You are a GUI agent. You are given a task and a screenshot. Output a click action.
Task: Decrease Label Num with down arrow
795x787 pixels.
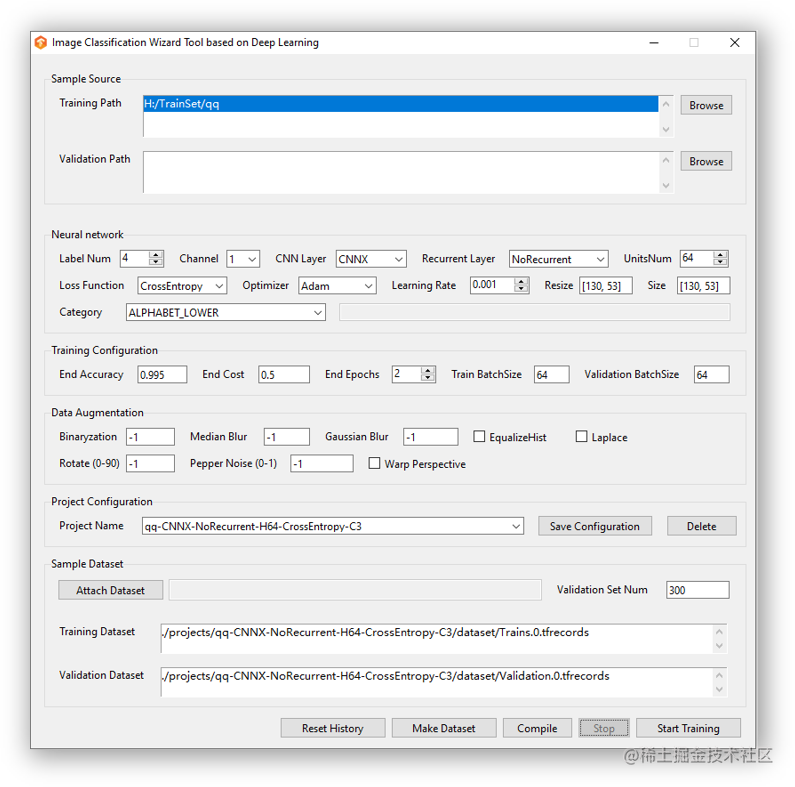(x=156, y=262)
